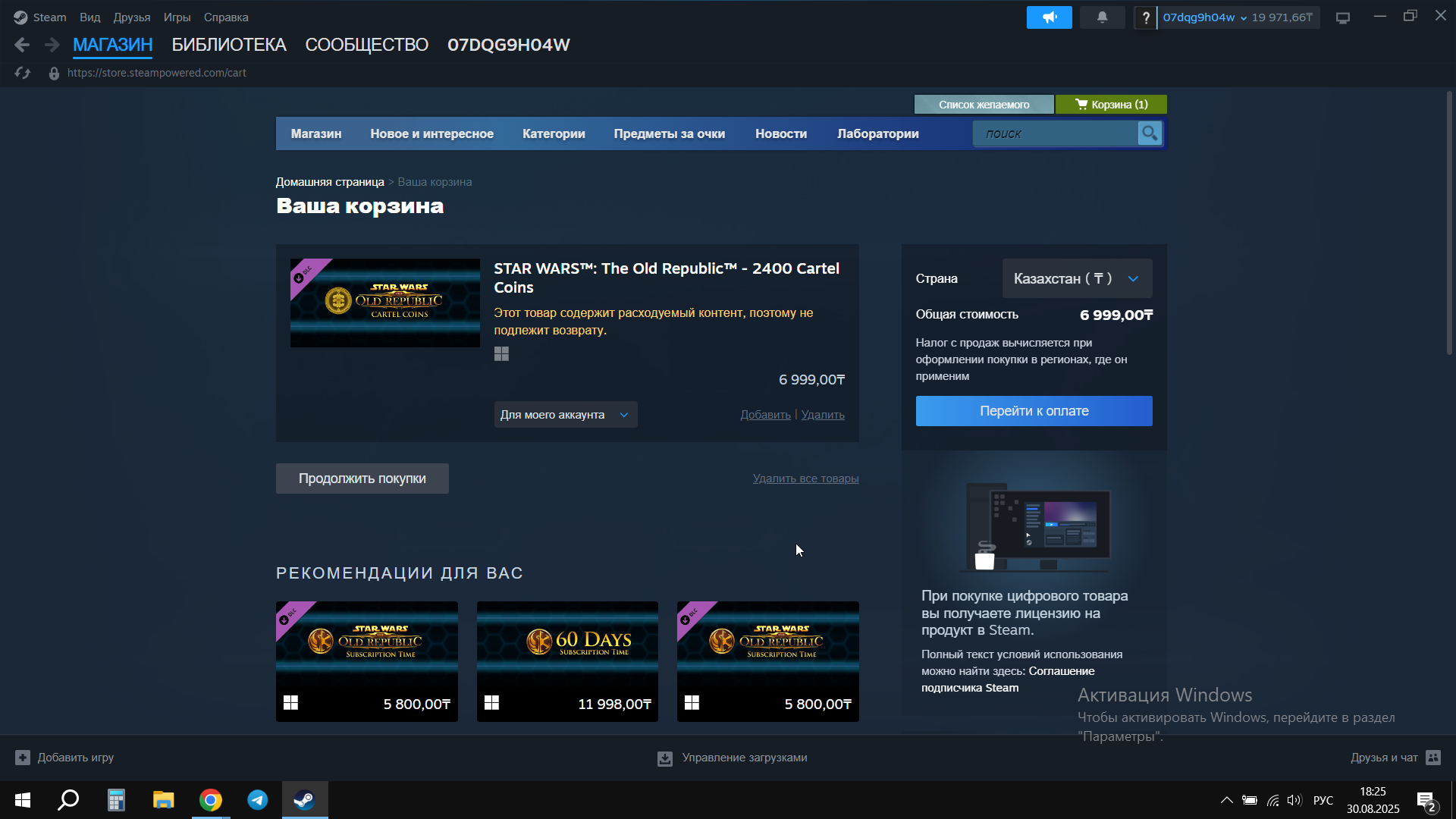Click into the поиск search field
The height and width of the screenshot is (819, 1456).
1056,133
